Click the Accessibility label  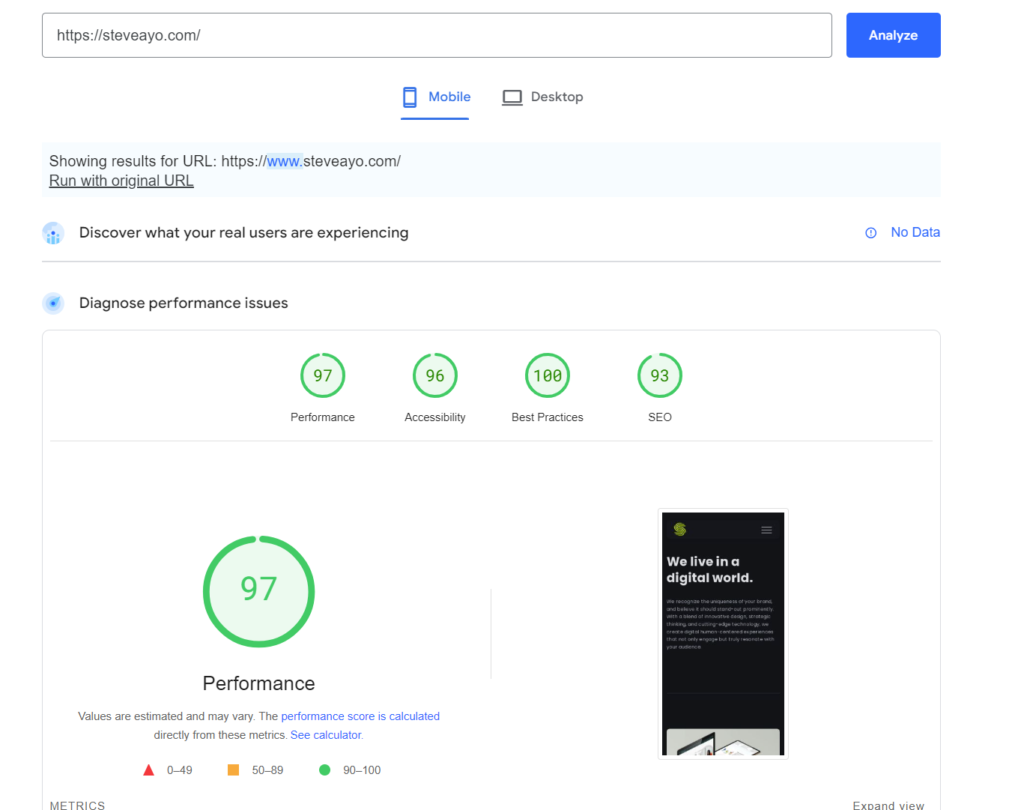(x=435, y=417)
